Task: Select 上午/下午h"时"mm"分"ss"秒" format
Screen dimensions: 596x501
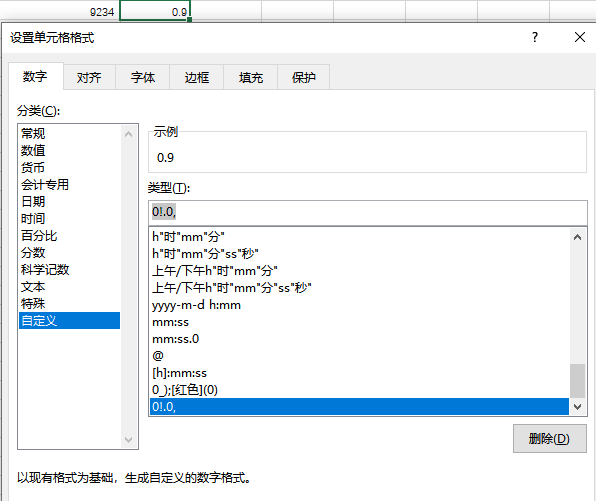Action: click(360, 288)
